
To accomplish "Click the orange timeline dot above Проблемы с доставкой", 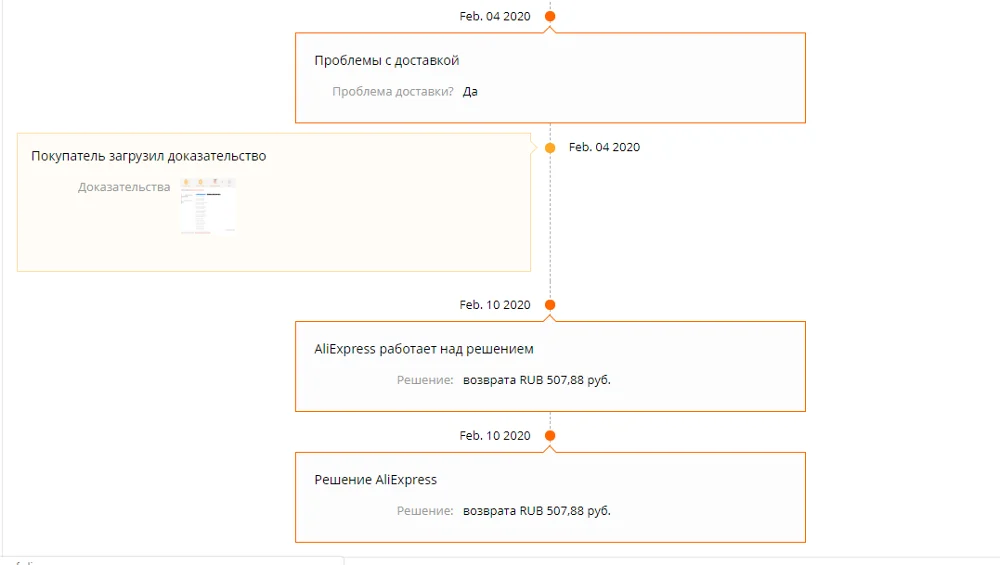I will click(550, 16).
